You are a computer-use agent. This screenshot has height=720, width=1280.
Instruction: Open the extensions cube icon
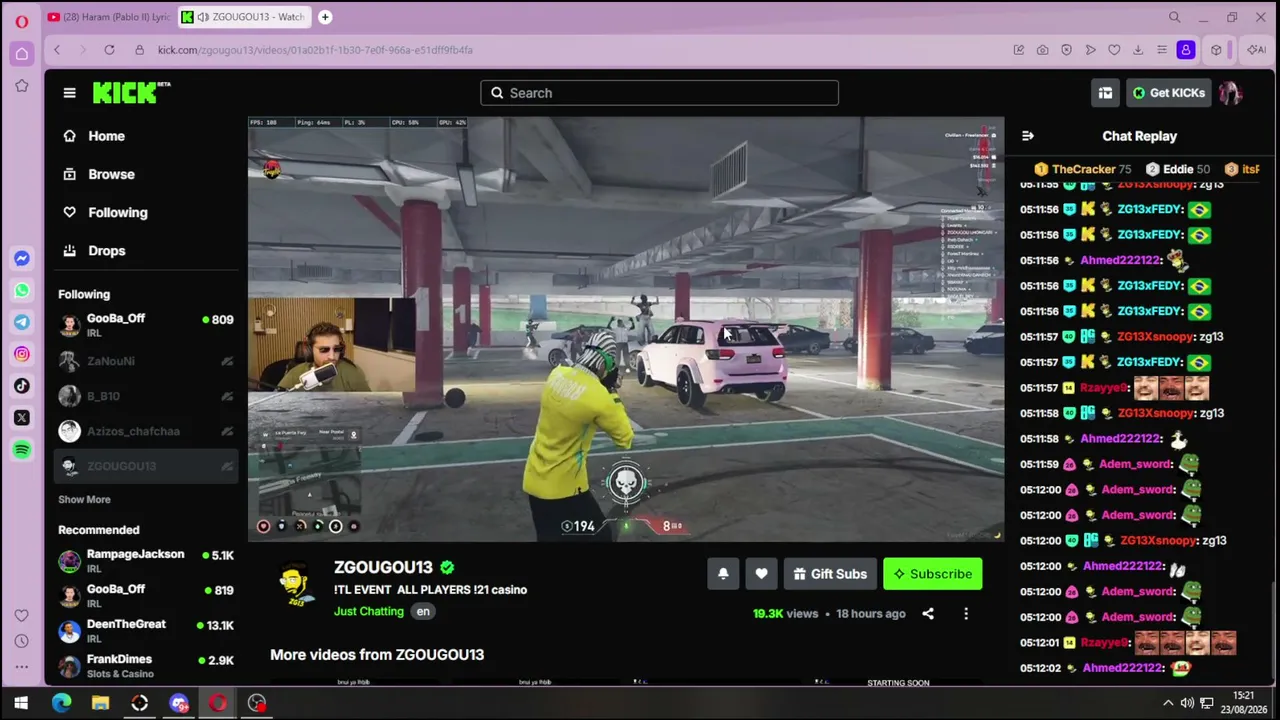1216,50
